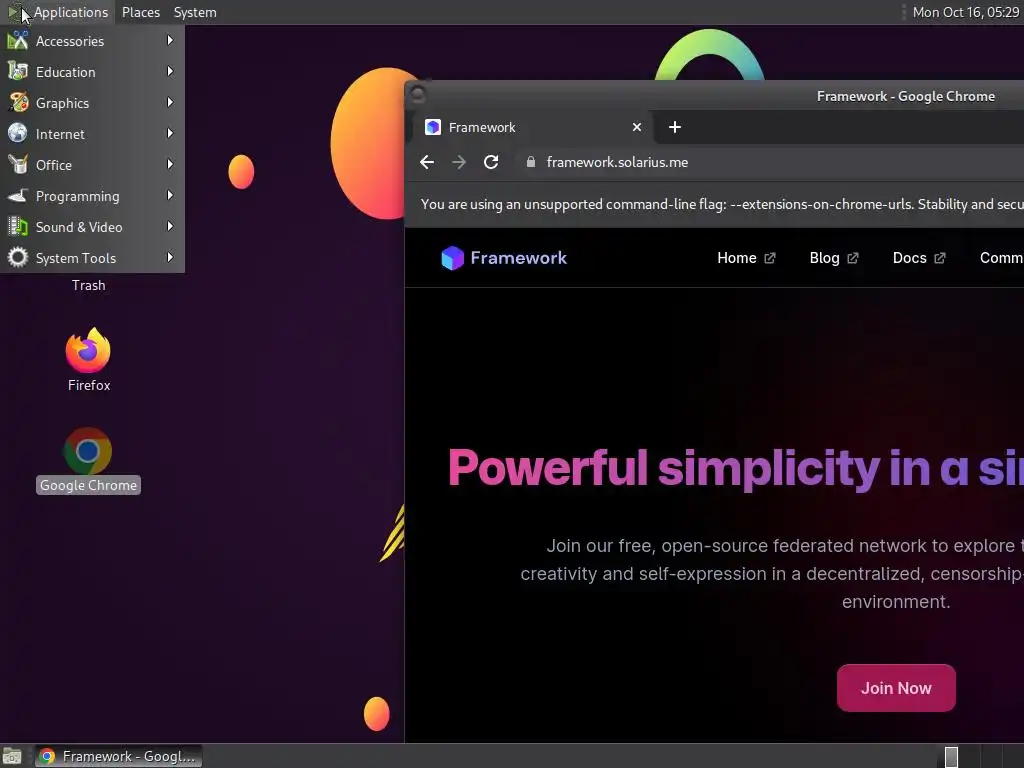Reload the Framework page
The image size is (1024, 768).
pyautogui.click(x=491, y=162)
